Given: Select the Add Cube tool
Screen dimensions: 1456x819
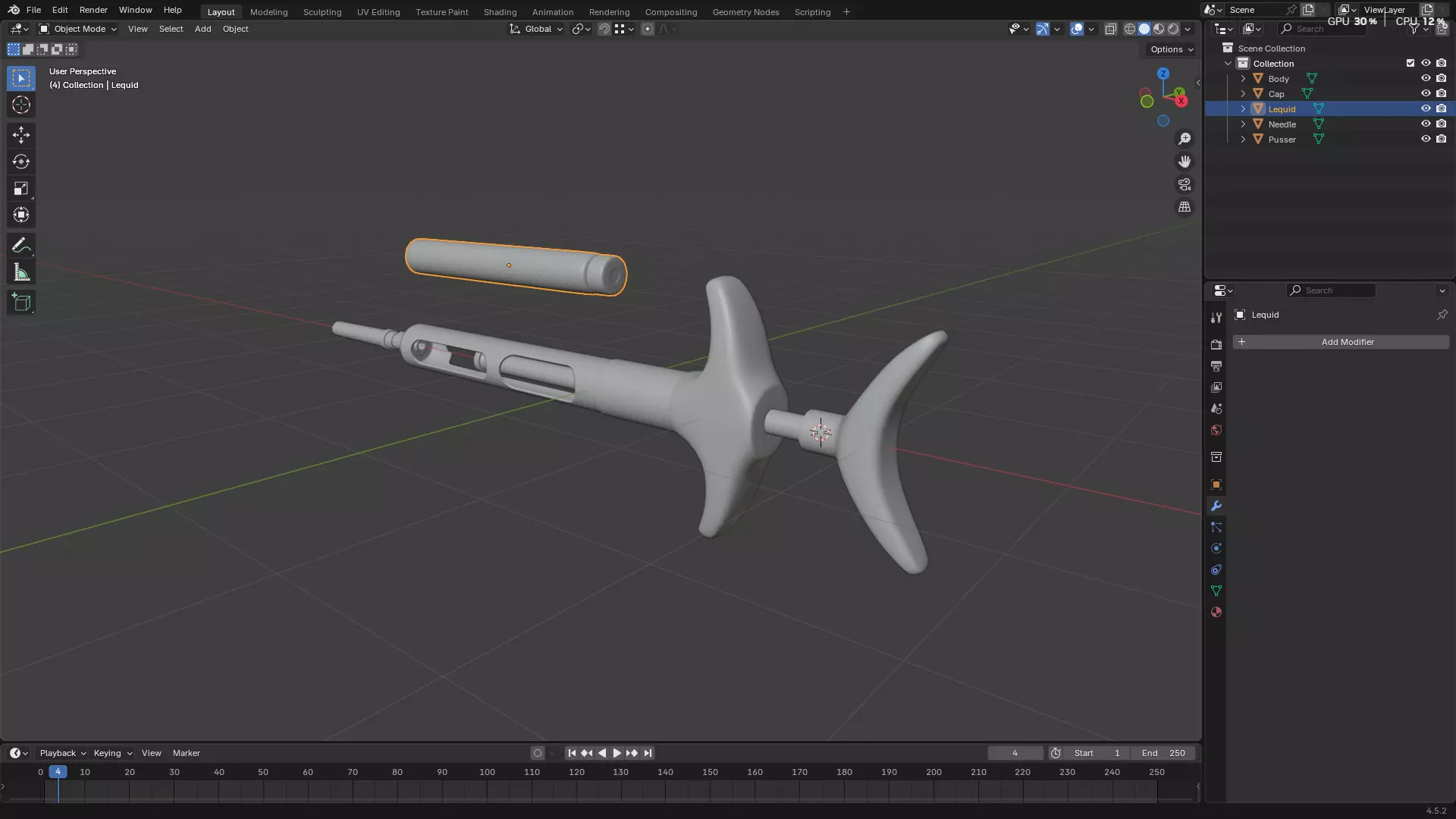Looking at the screenshot, I should point(21,303).
